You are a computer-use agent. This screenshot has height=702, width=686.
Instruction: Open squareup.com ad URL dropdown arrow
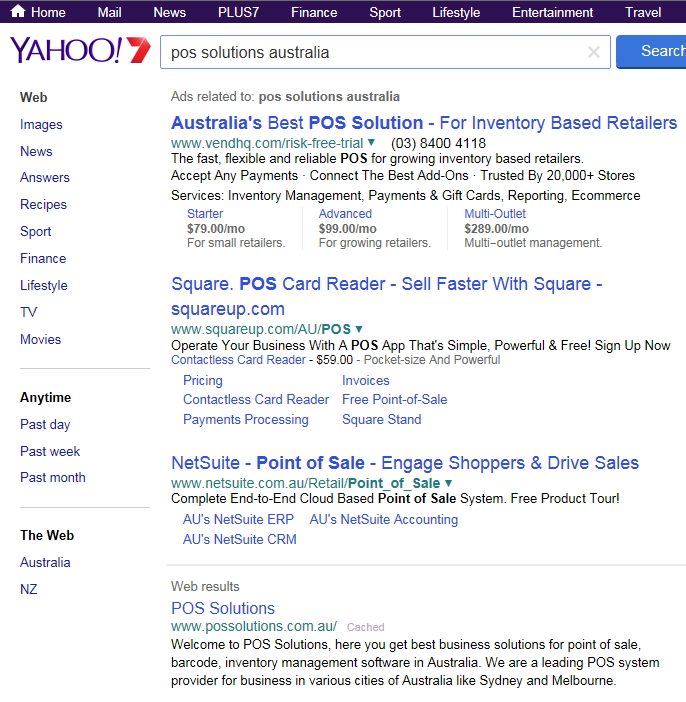(x=359, y=329)
